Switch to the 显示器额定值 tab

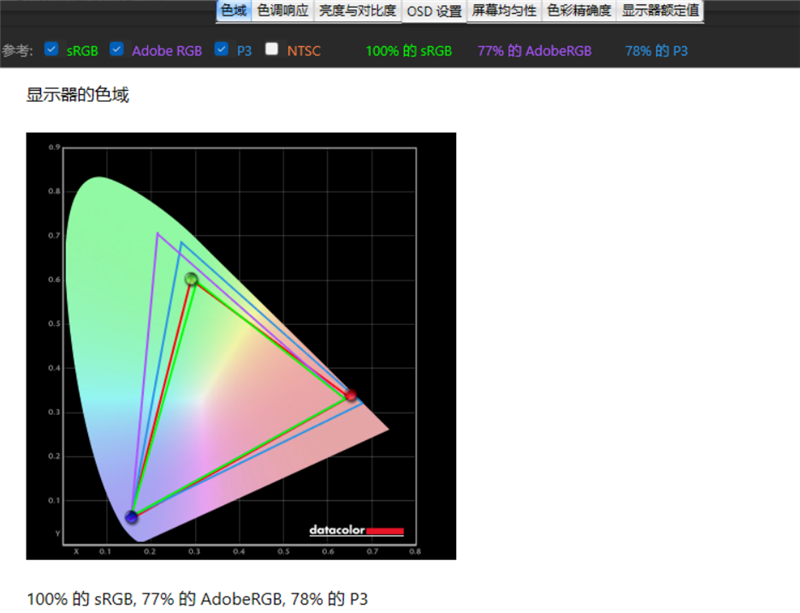(x=660, y=11)
